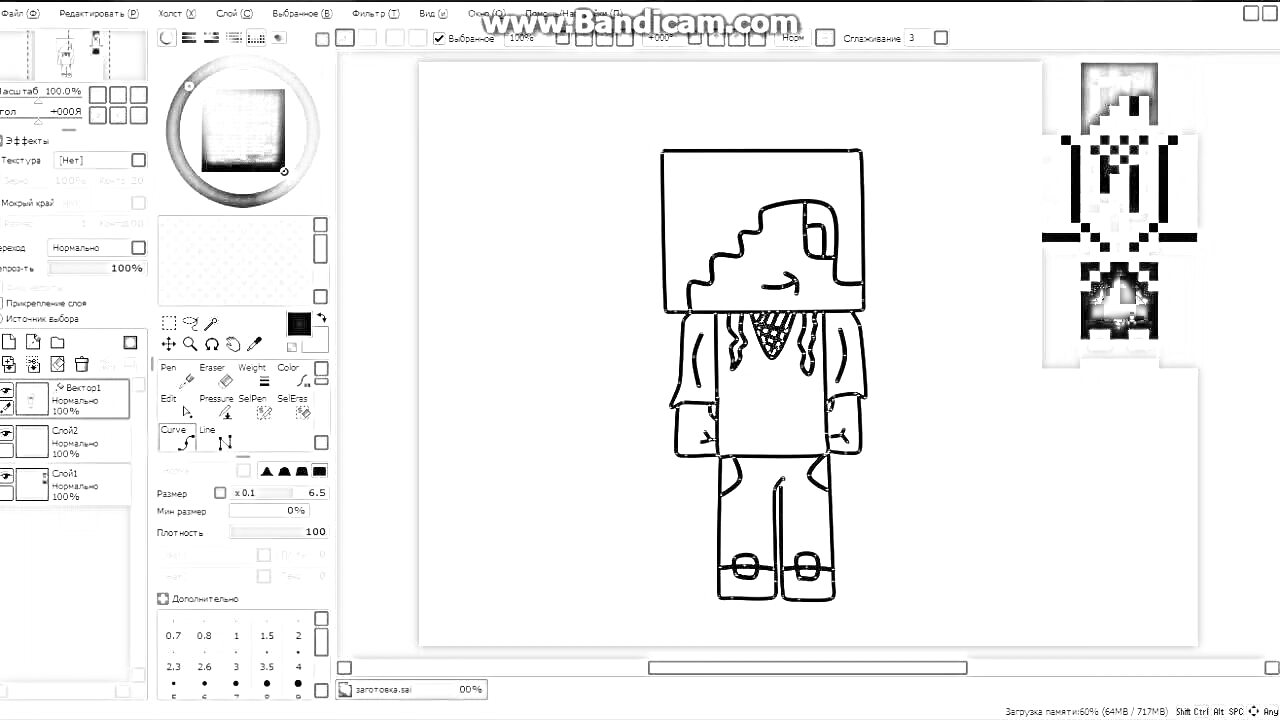Select the Edit control points tool
The height and width of the screenshot is (720, 1280).
177,406
